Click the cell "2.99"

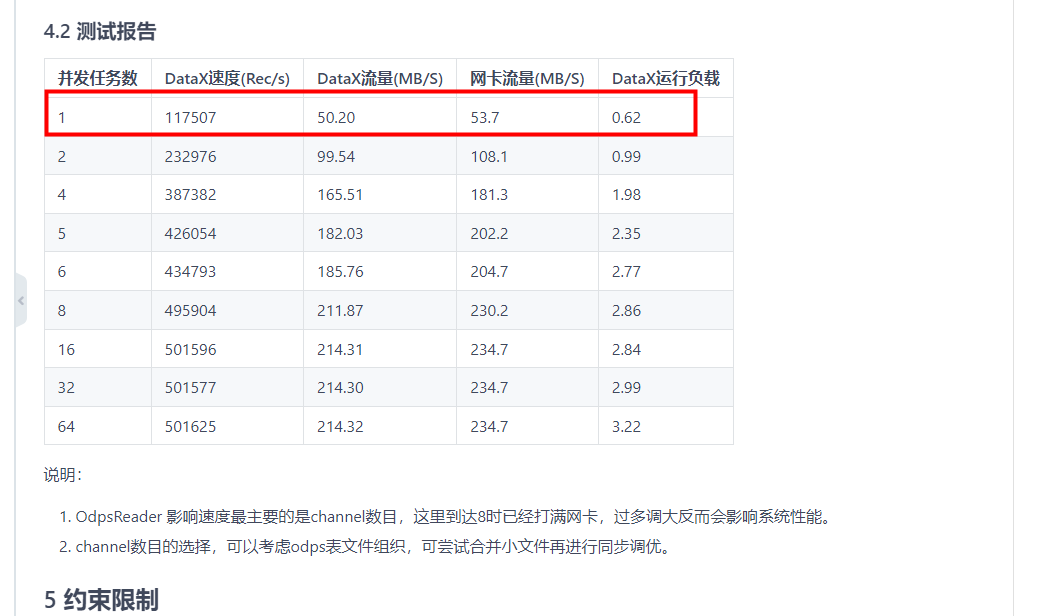[666, 387]
